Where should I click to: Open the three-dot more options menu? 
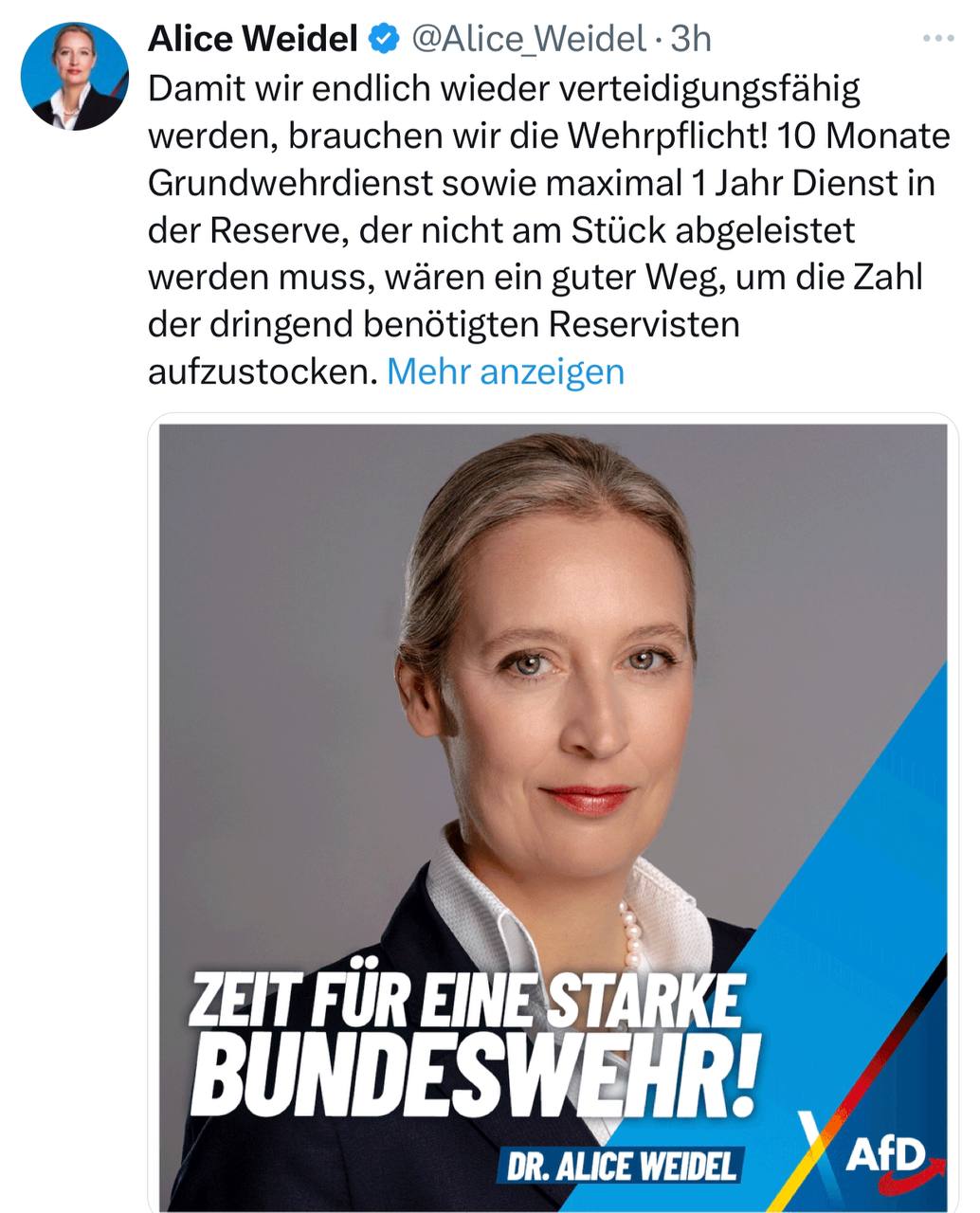pyautogui.click(x=938, y=38)
